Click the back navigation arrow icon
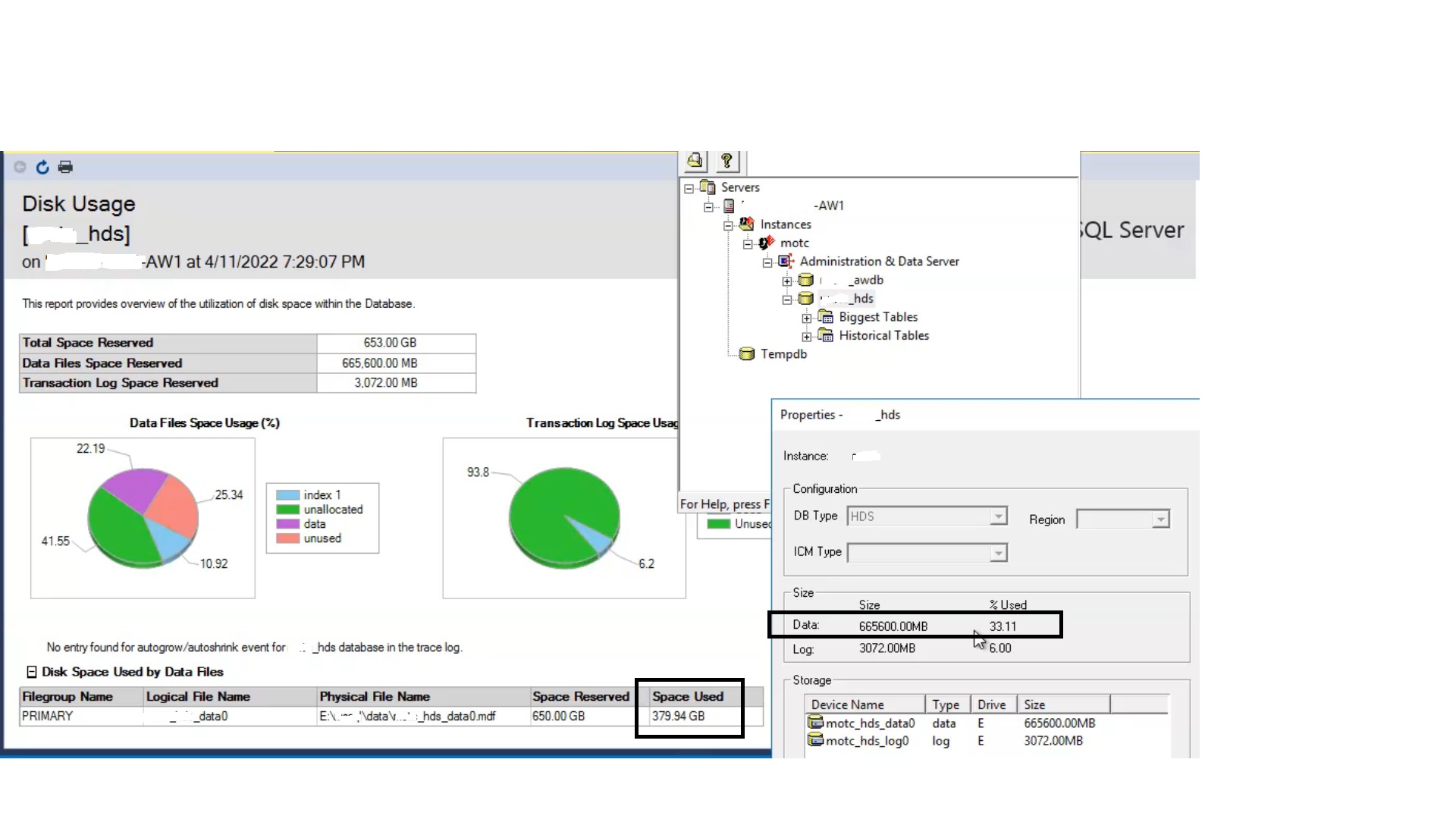 coord(19,167)
